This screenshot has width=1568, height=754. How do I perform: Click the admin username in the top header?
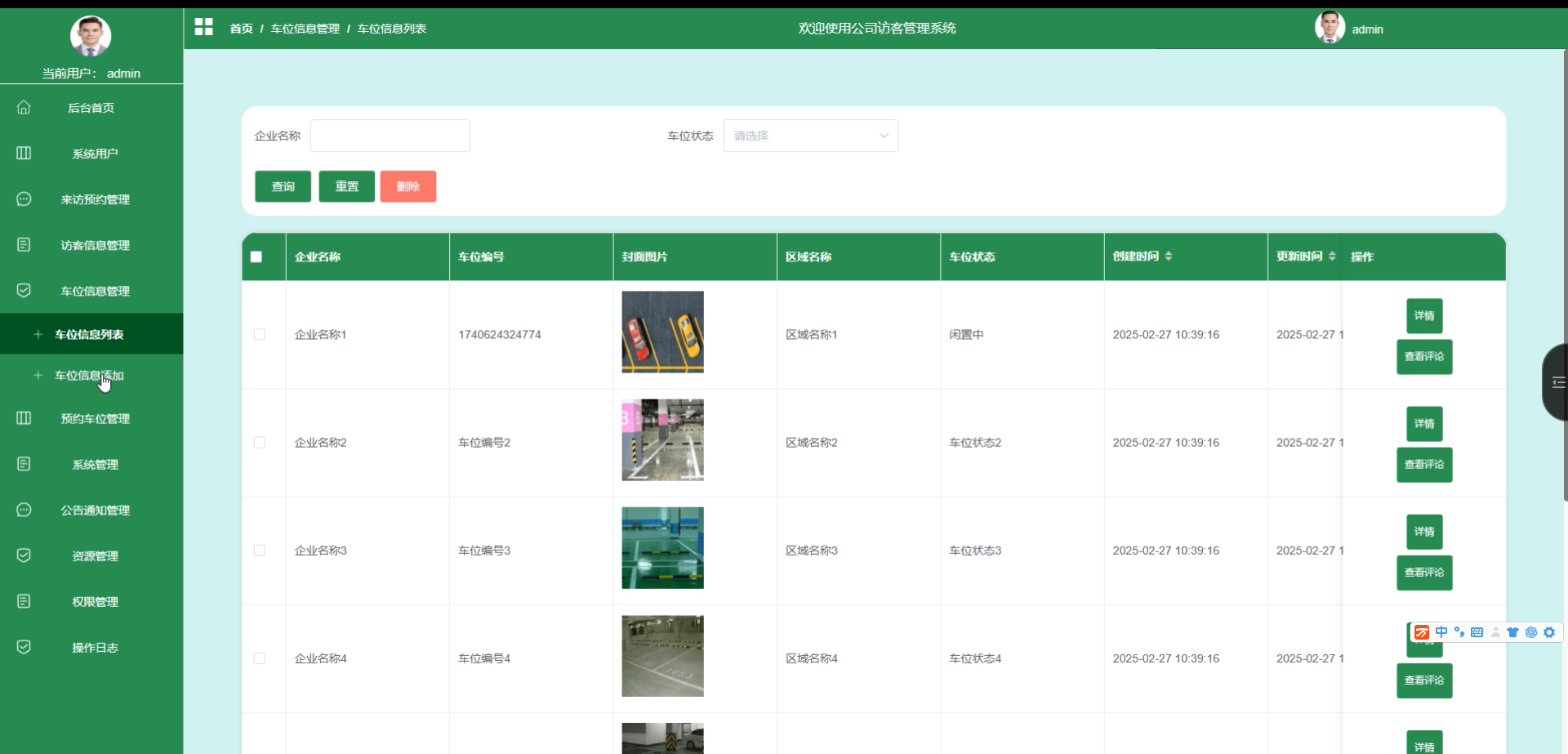pyautogui.click(x=1367, y=29)
